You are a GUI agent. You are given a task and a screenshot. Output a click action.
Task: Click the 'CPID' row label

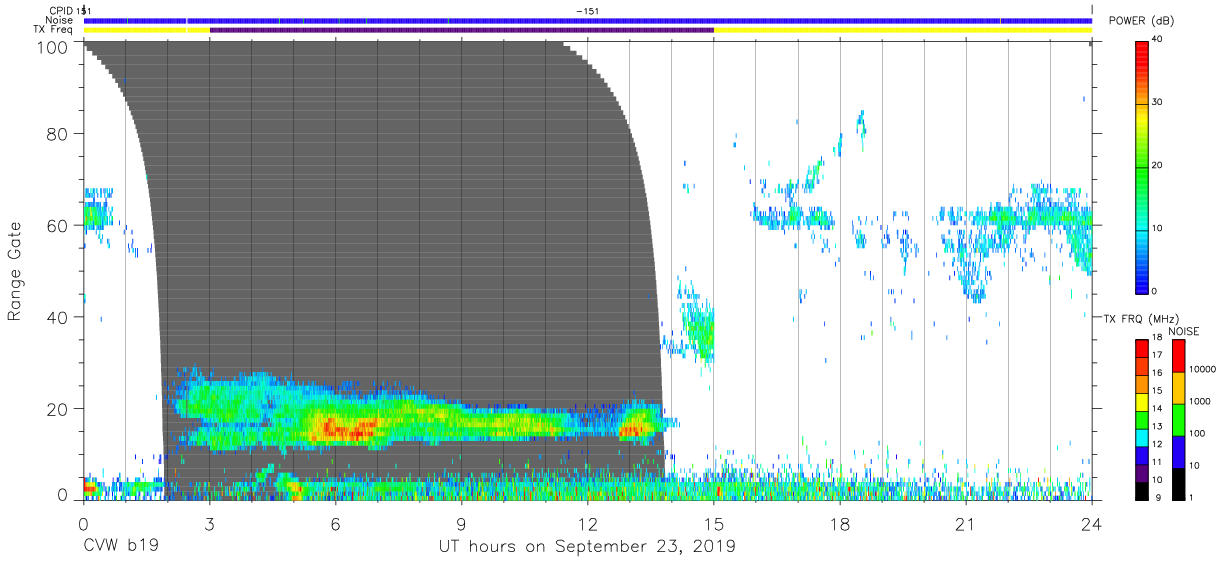click(x=63, y=10)
